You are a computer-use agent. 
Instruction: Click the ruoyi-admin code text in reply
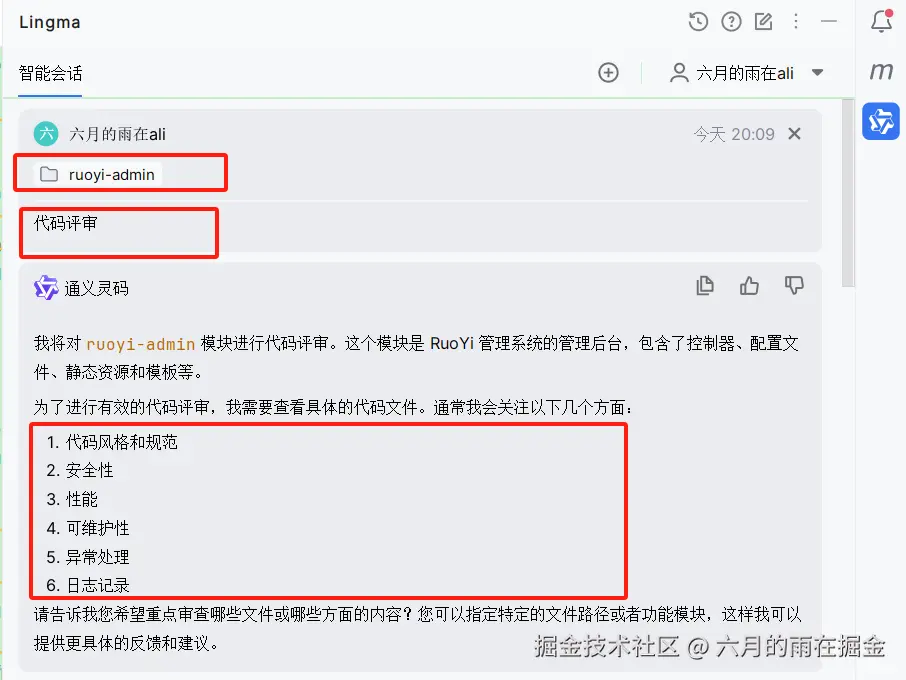point(140,344)
